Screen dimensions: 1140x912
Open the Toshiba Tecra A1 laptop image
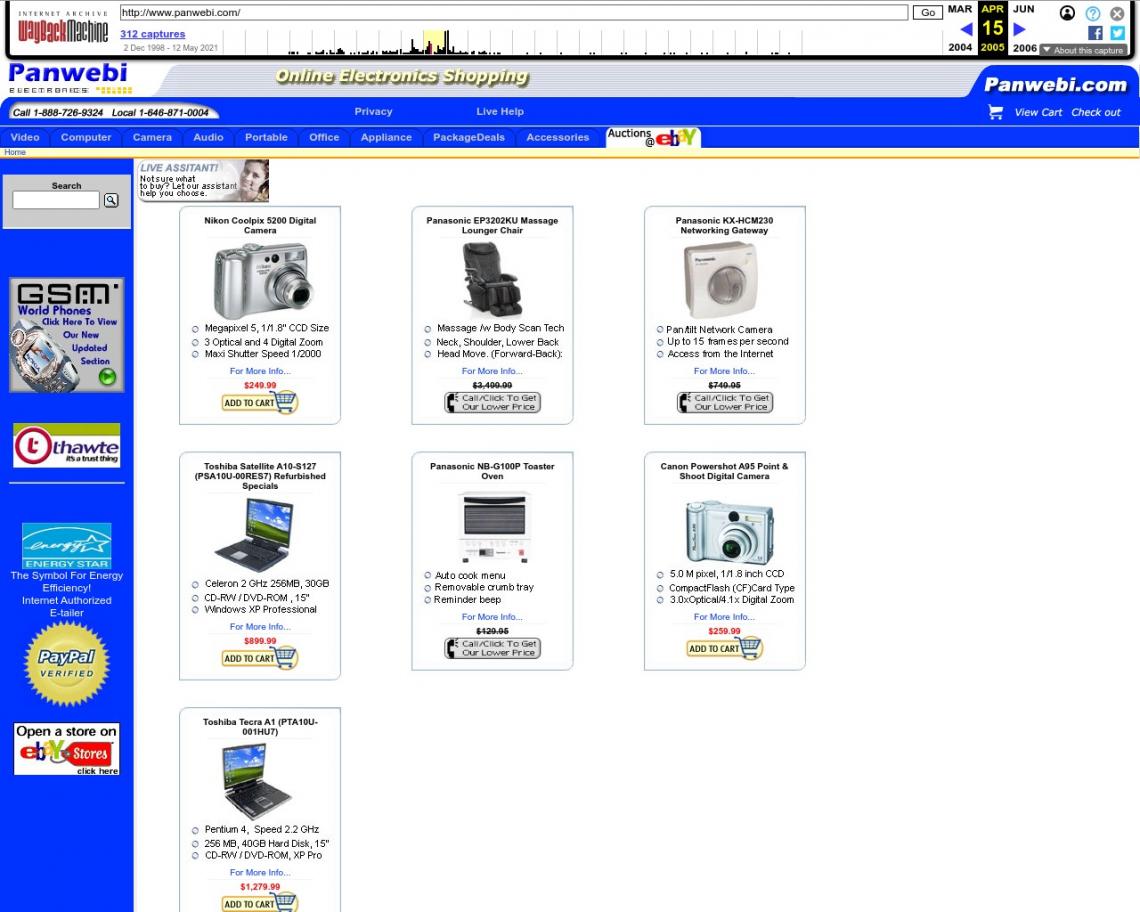point(256,782)
